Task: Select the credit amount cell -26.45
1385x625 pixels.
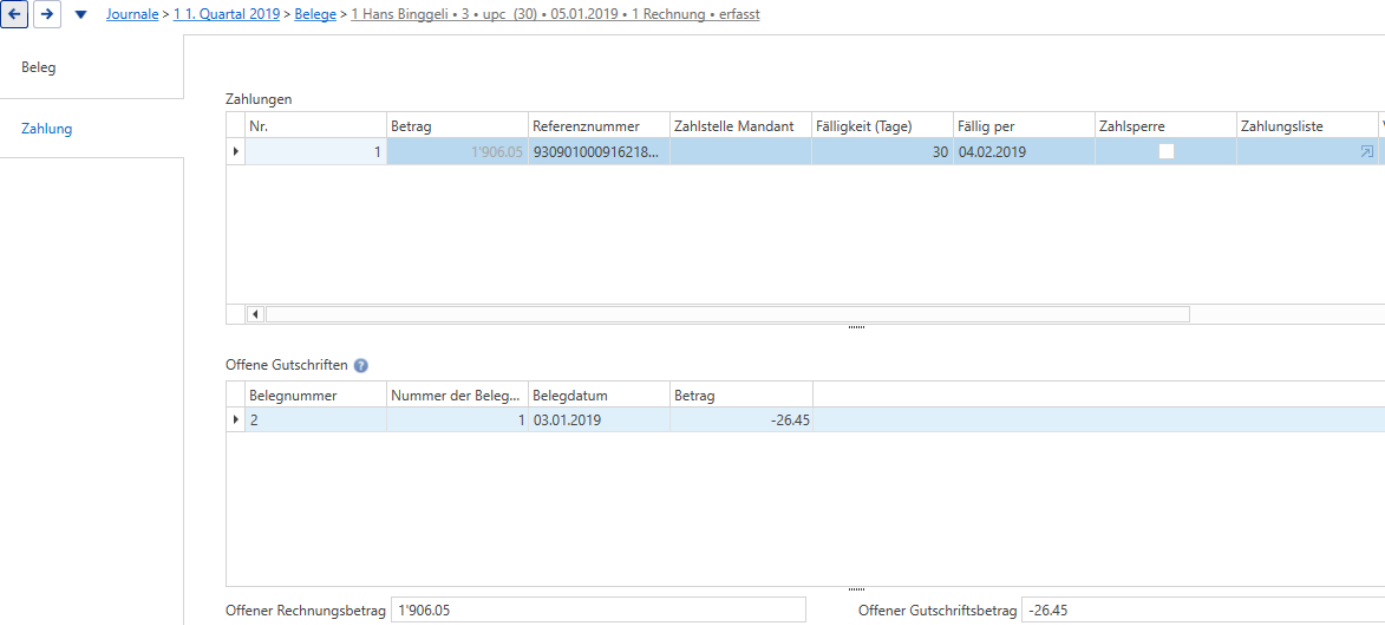Action: coord(741,420)
